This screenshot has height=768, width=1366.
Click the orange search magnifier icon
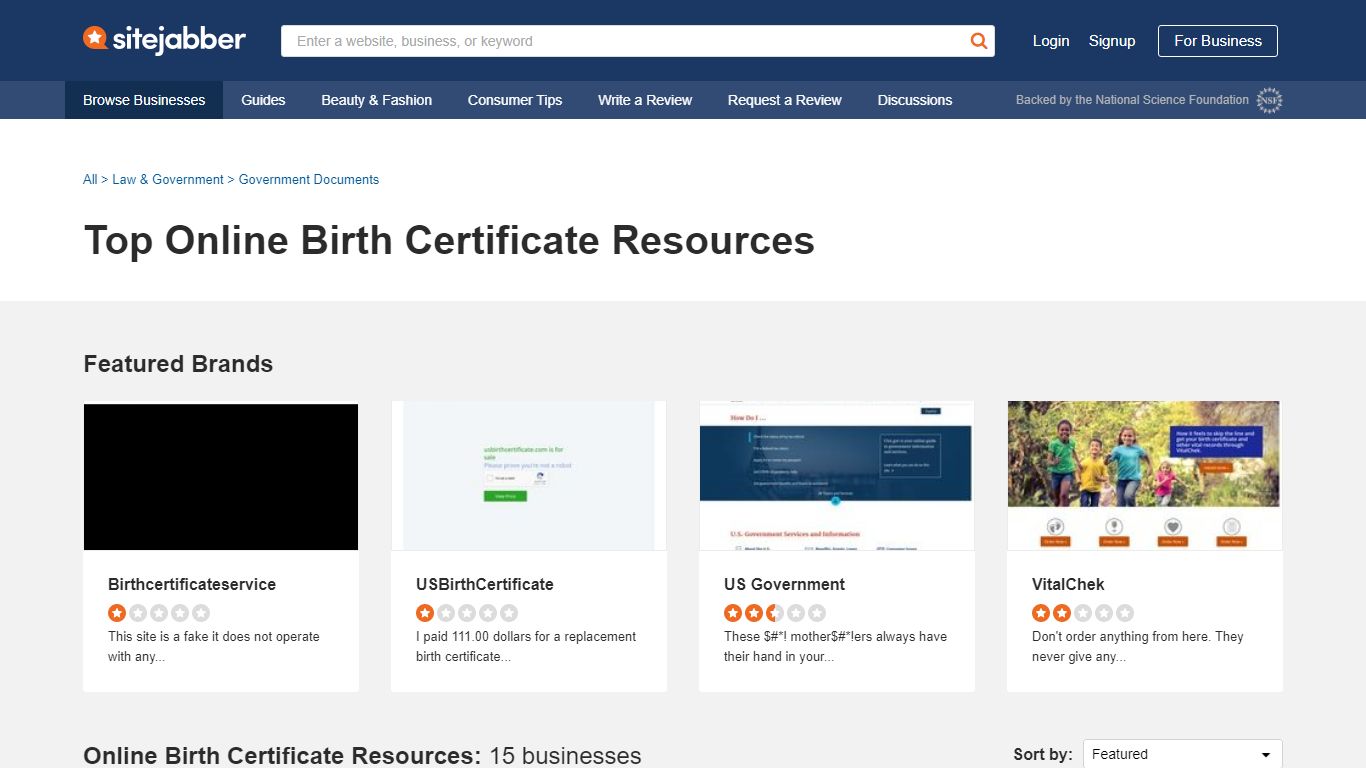[978, 41]
